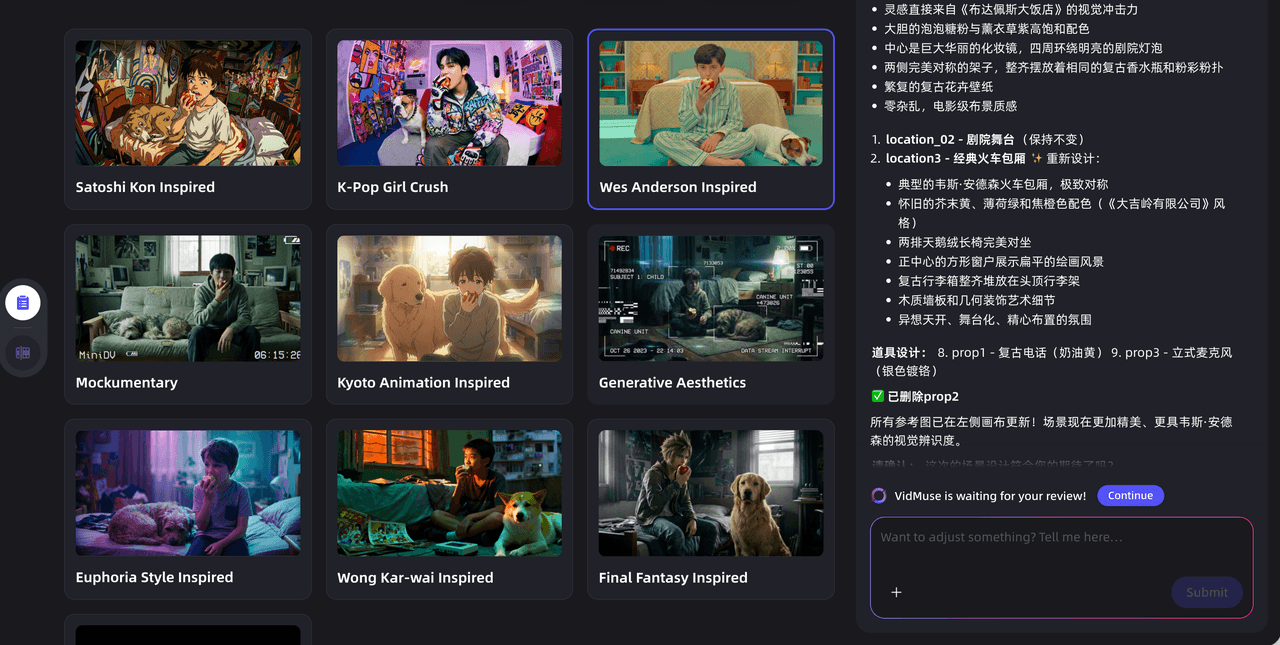This screenshot has height=645, width=1280.
Task: Click the green checkmark beside 已删除prop2
Action: point(877,397)
